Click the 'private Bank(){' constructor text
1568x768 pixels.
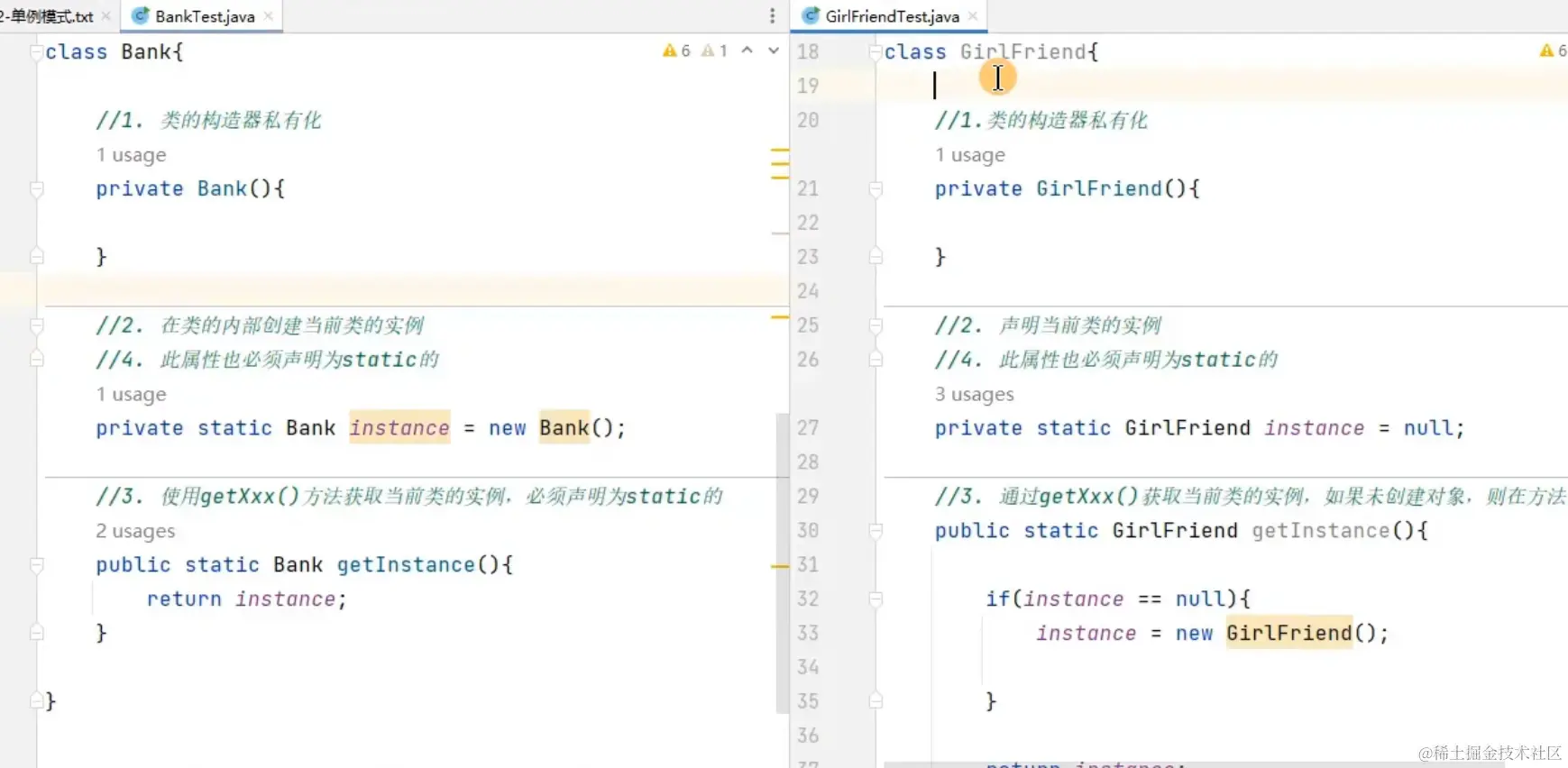click(x=190, y=189)
